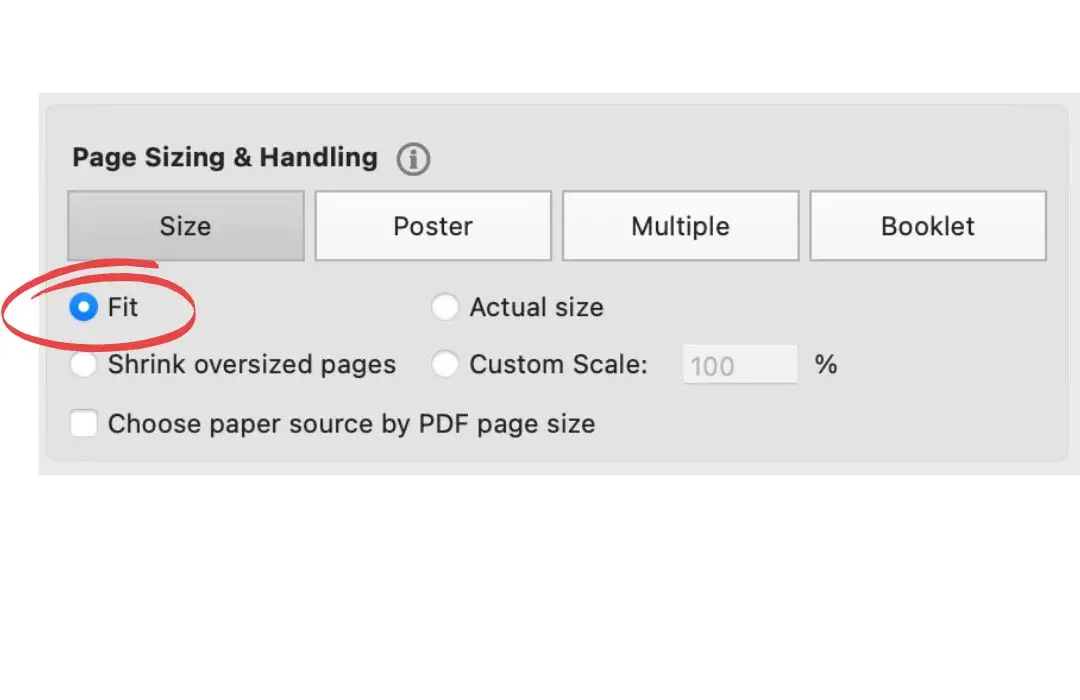
Task: Click the percent sign after the scale field
Action: (825, 365)
